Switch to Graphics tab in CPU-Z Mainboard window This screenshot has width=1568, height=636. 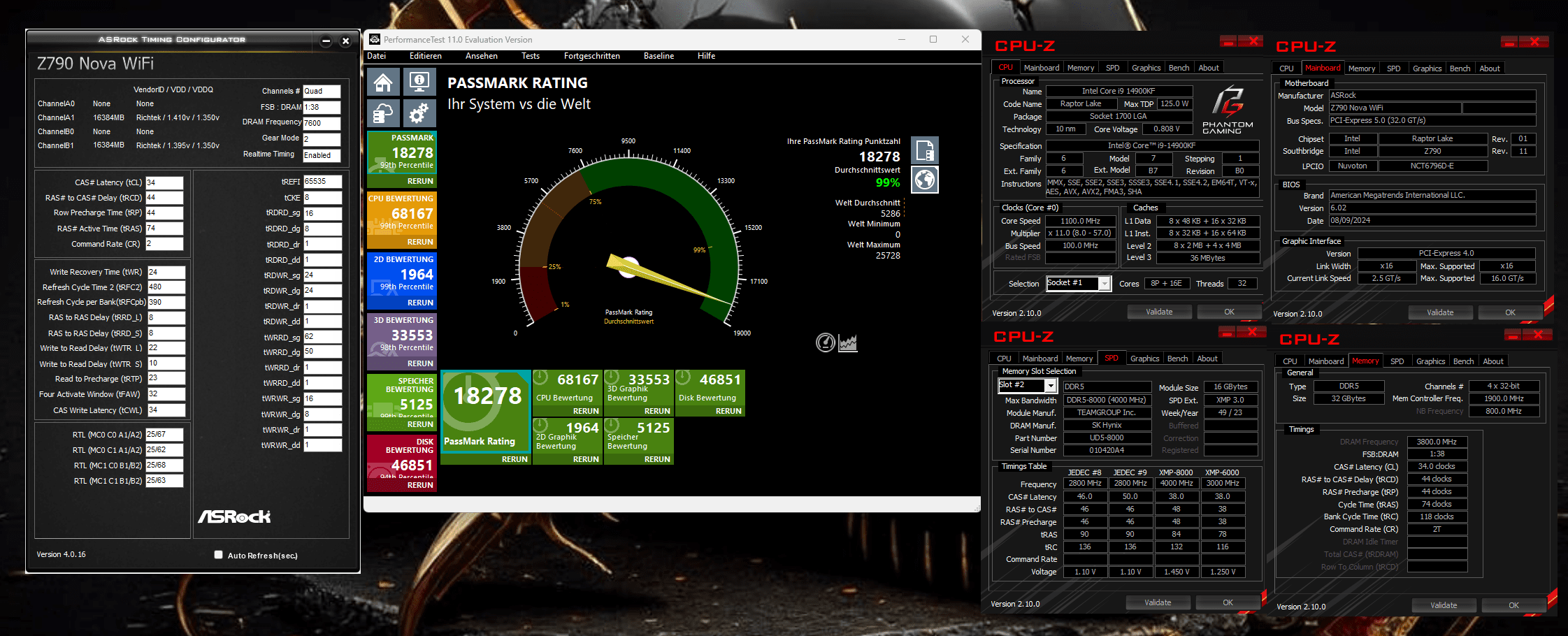click(x=1427, y=68)
